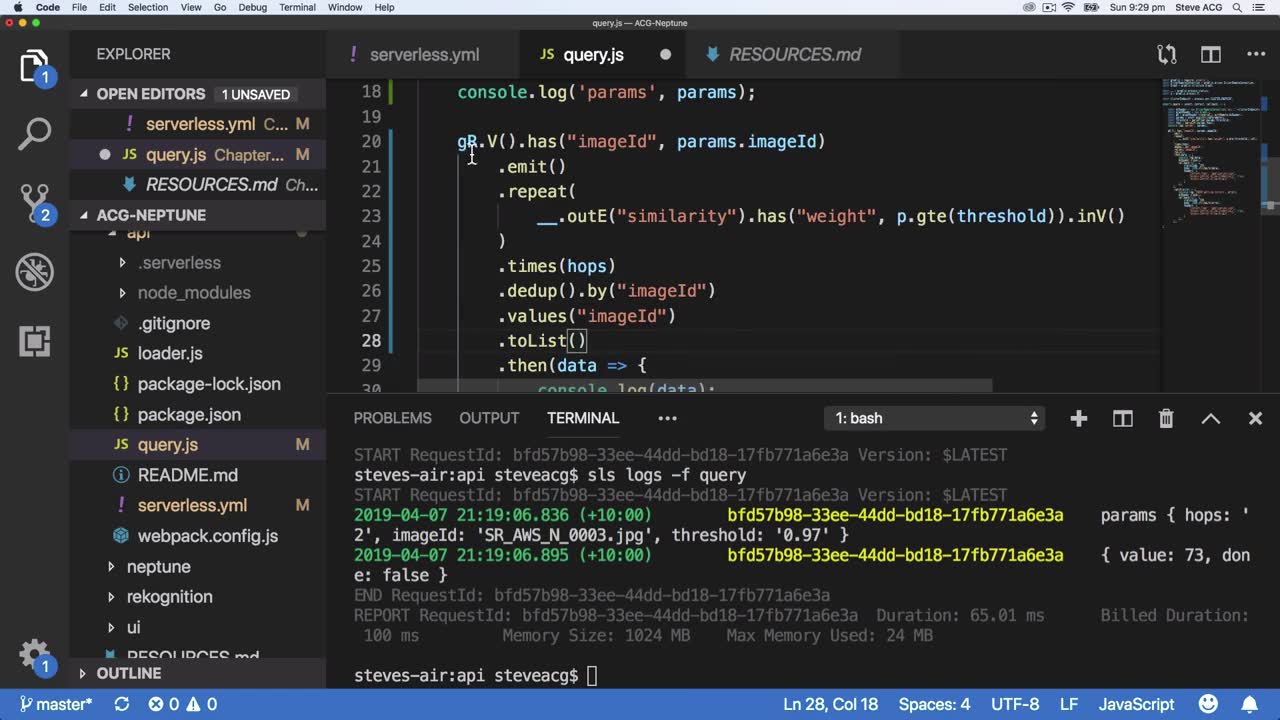The height and width of the screenshot is (720, 1280).
Task: Collapse the OPEN EDITORS section
Action: coord(150,94)
